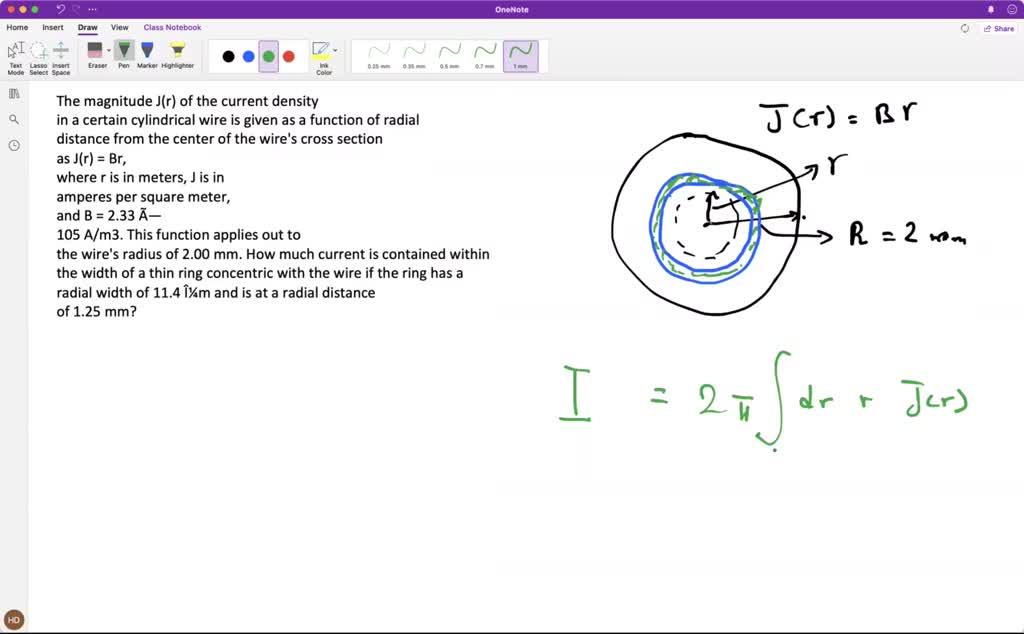
Task: Set pen thickness to 0.35 mm
Action: click(414, 56)
